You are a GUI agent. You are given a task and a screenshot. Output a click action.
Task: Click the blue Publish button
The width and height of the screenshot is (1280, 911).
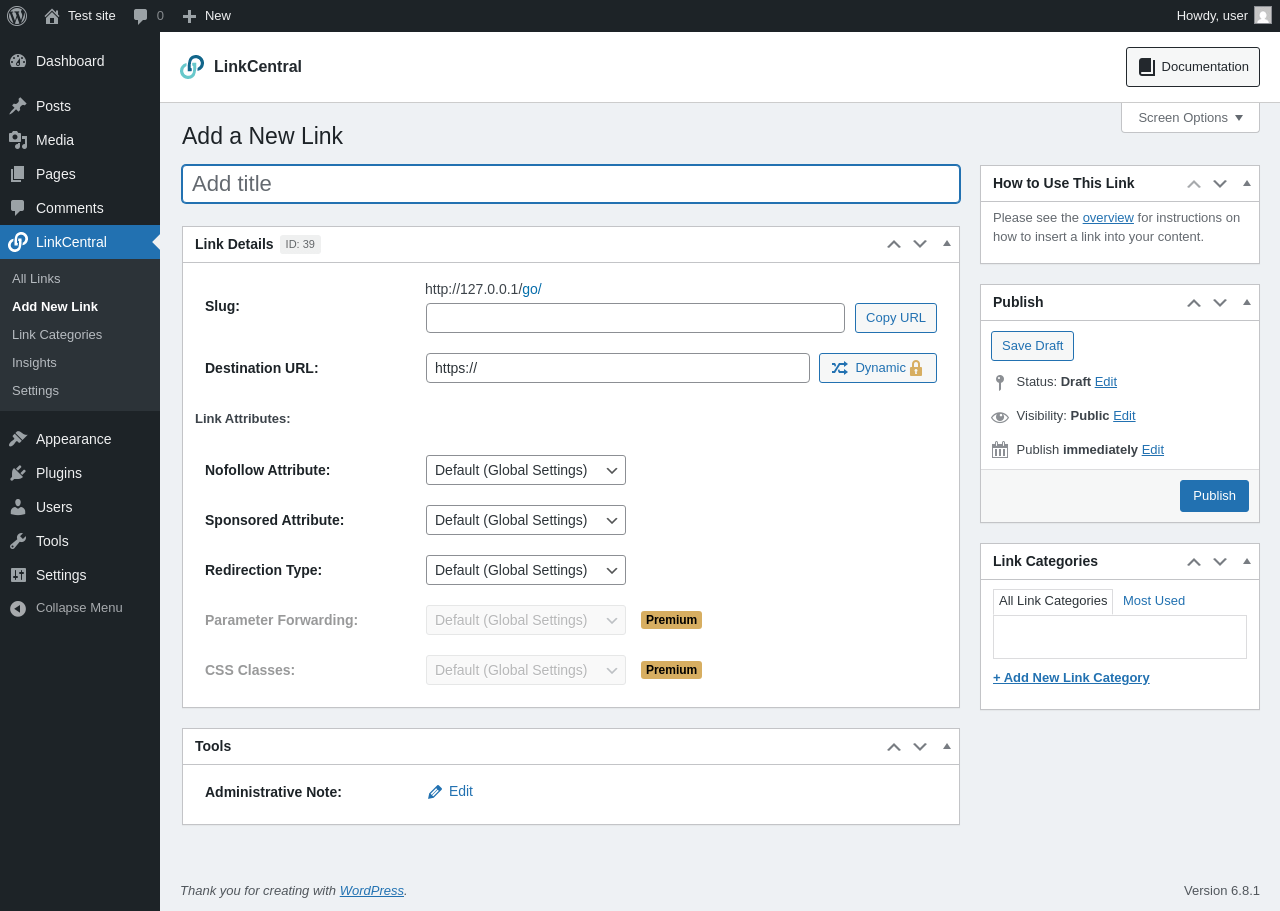click(x=1214, y=496)
